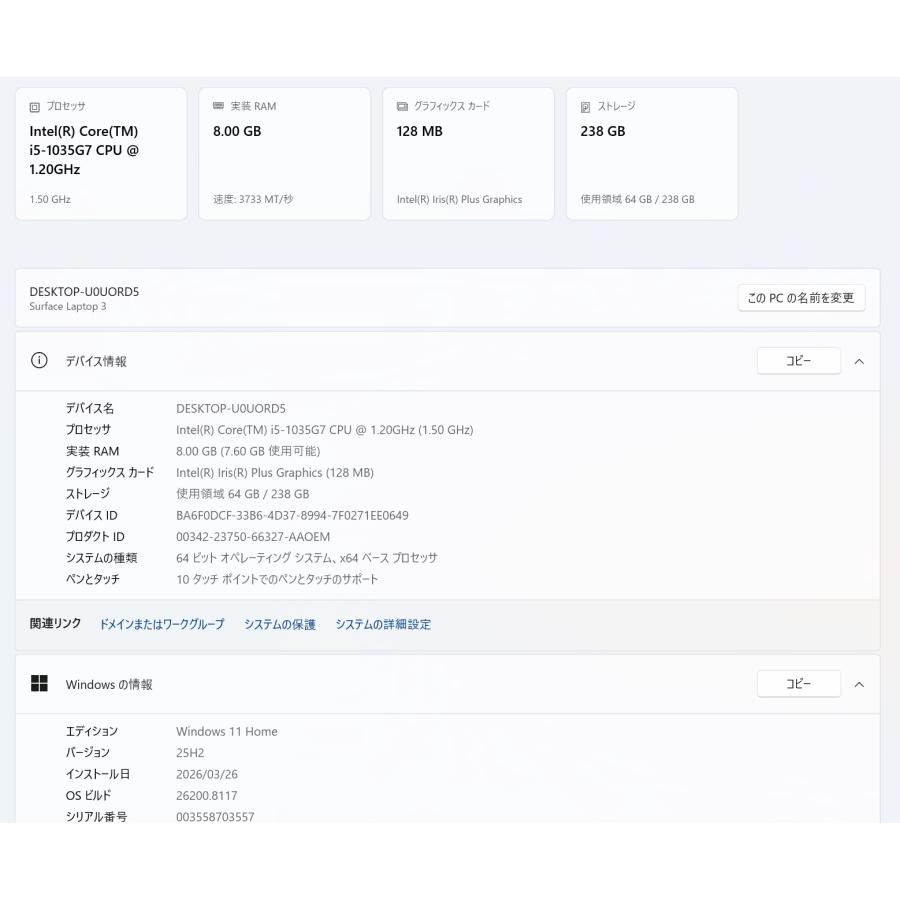
Task: Click 使用領域 64 GB / 238 GB in storage card
Action: (637, 199)
